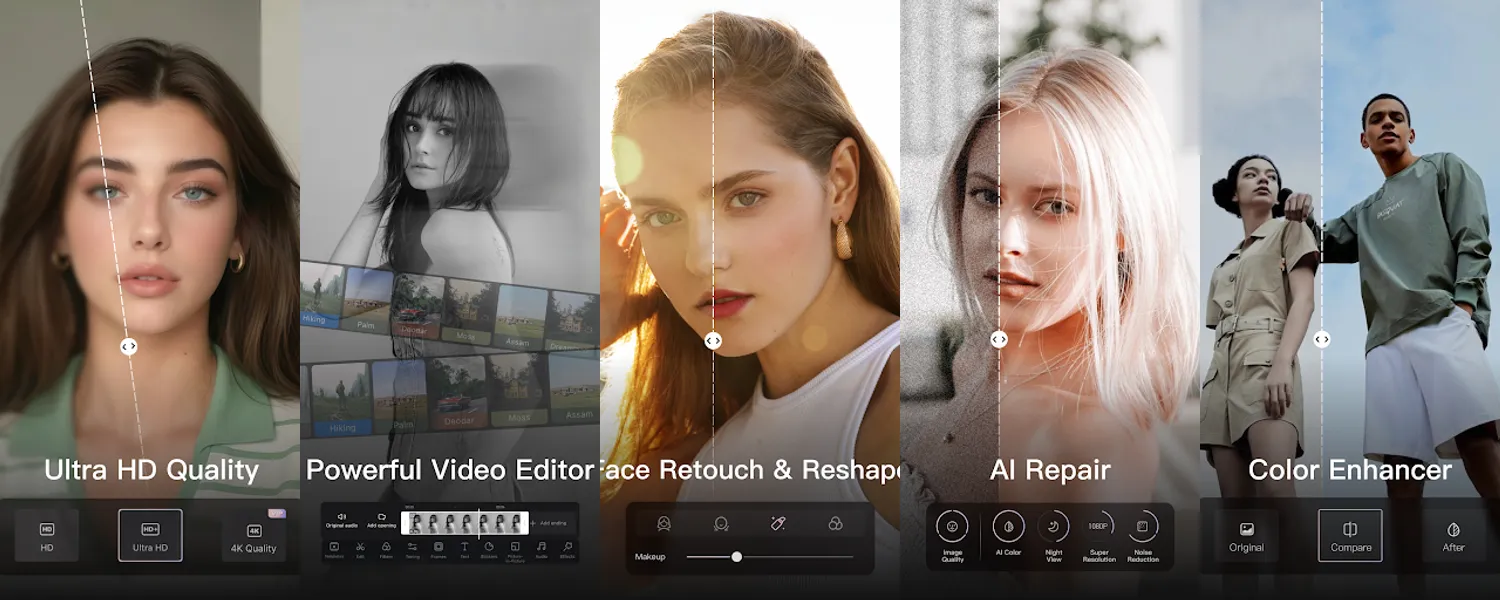Select the Ultra HD quality option
The width and height of the screenshot is (1500, 600).
click(150, 534)
